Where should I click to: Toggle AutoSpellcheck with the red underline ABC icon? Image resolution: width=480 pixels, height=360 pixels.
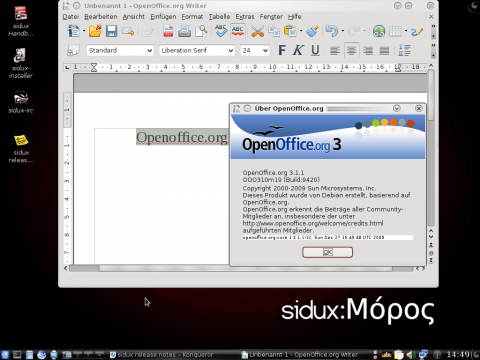237,31
